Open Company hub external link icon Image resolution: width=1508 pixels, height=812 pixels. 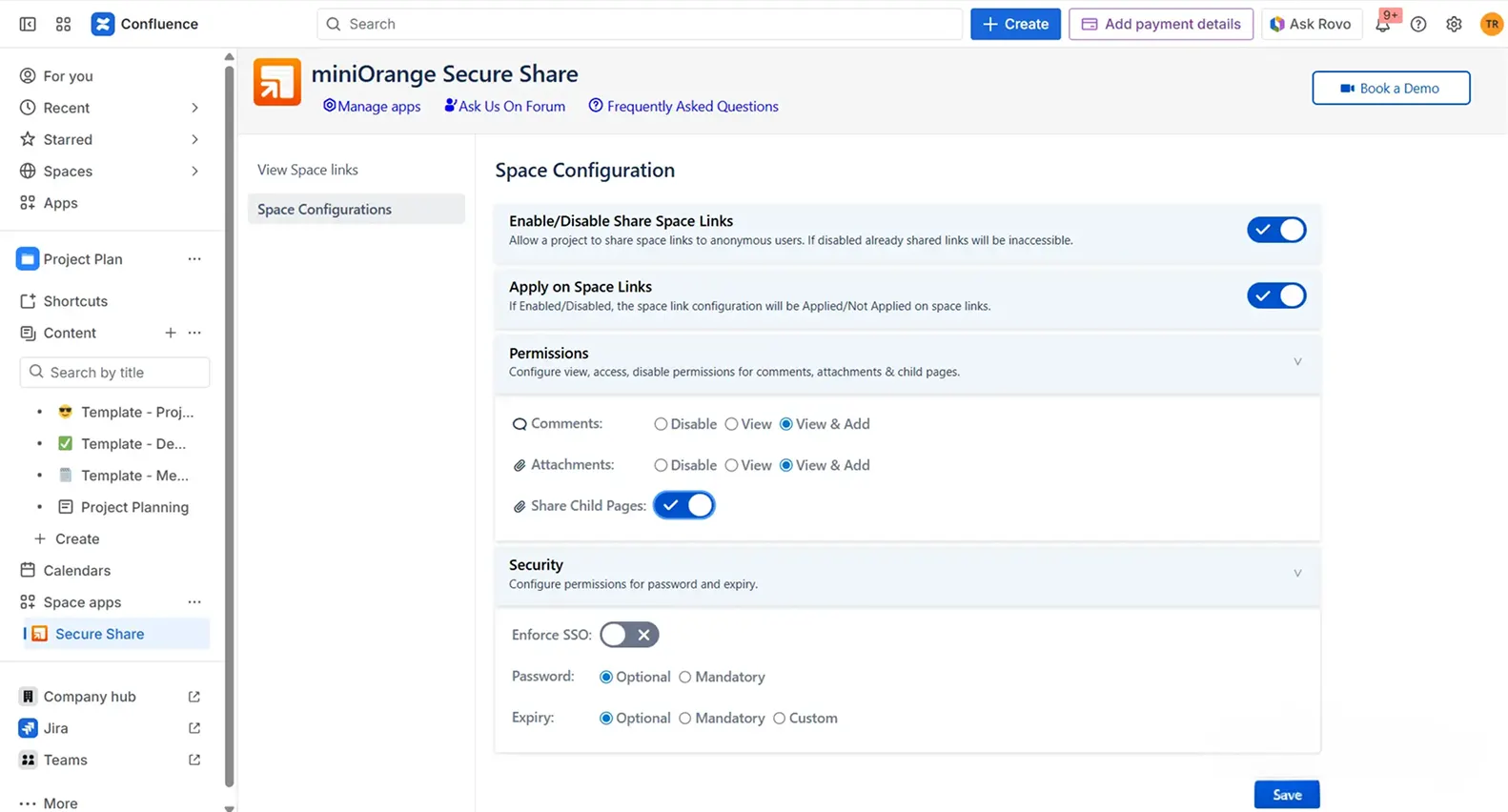point(194,697)
